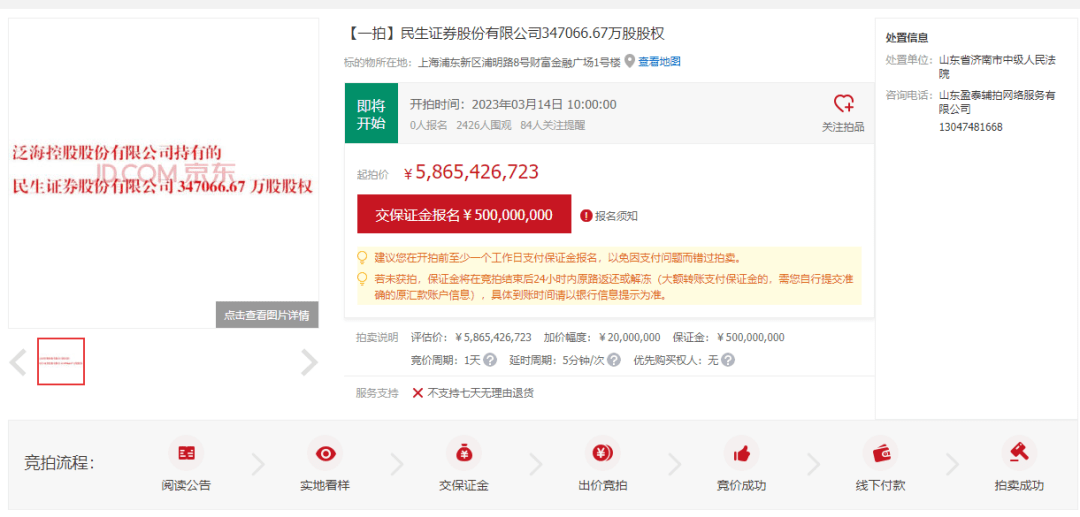The width and height of the screenshot is (1080, 517).
Task: Click the second lightbulb tip icon in the yellow notice
Action: pyautogui.click(x=362, y=279)
